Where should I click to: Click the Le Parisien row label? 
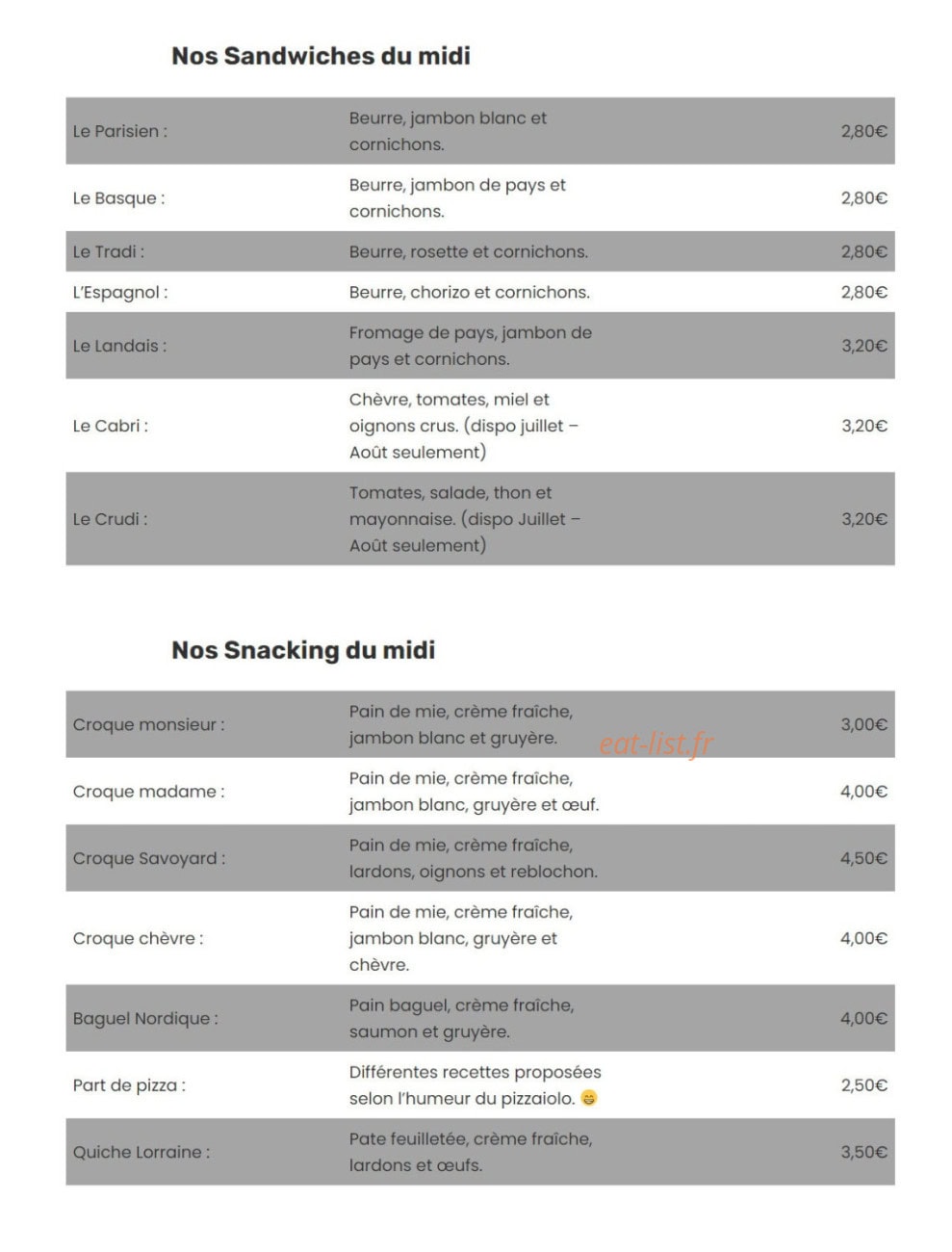tap(120, 131)
